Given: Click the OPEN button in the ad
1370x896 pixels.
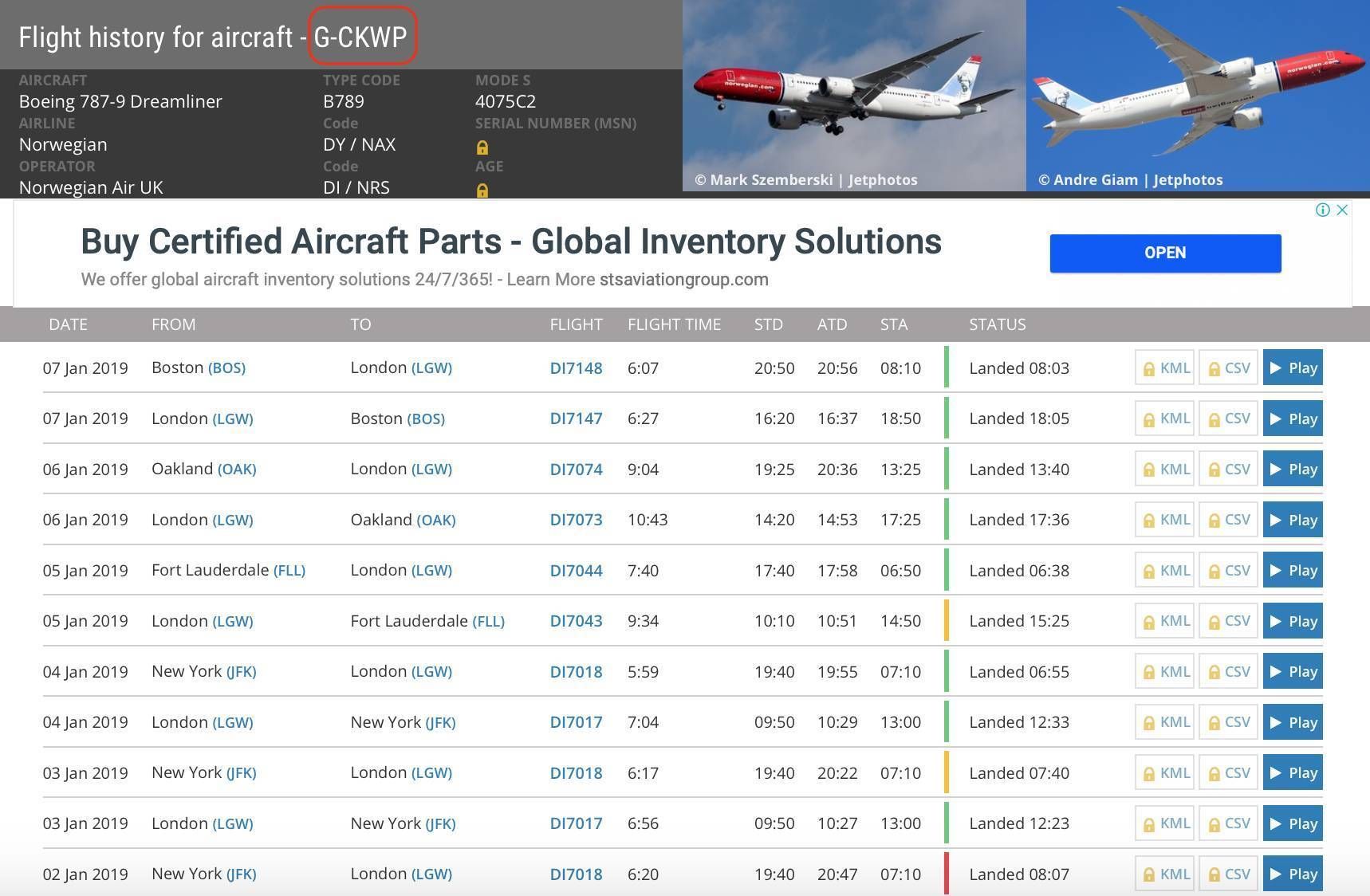Looking at the screenshot, I should pos(1165,253).
